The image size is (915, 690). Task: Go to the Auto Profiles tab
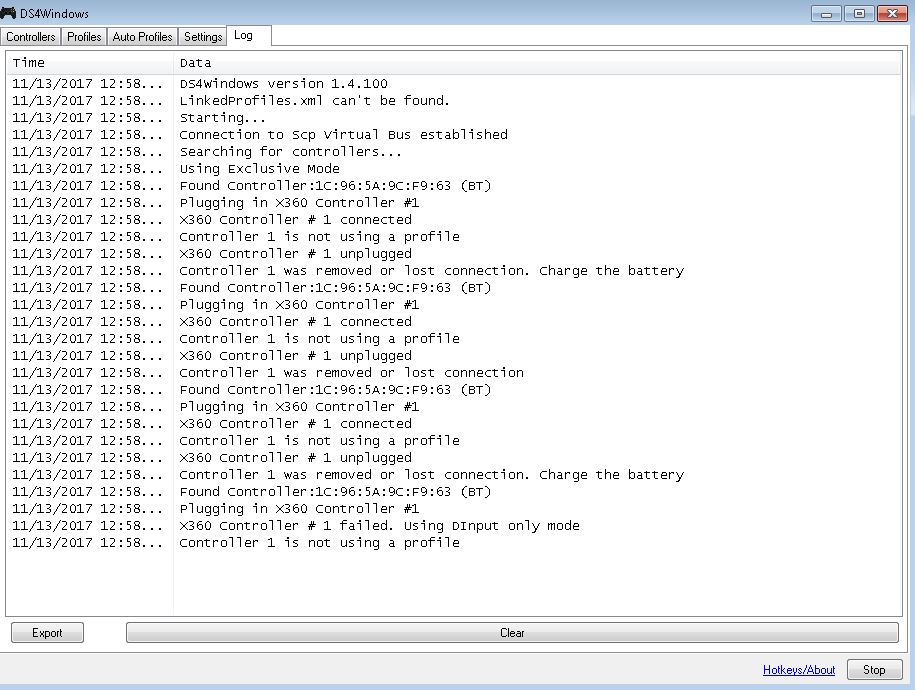pos(142,37)
